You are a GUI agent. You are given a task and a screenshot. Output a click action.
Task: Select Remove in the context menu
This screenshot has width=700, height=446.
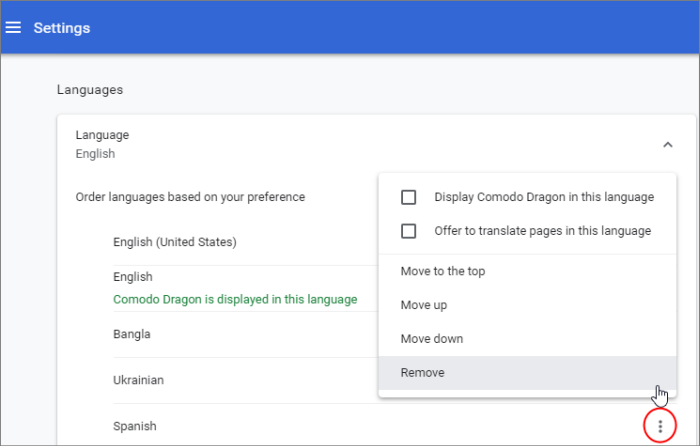point(527,373)
